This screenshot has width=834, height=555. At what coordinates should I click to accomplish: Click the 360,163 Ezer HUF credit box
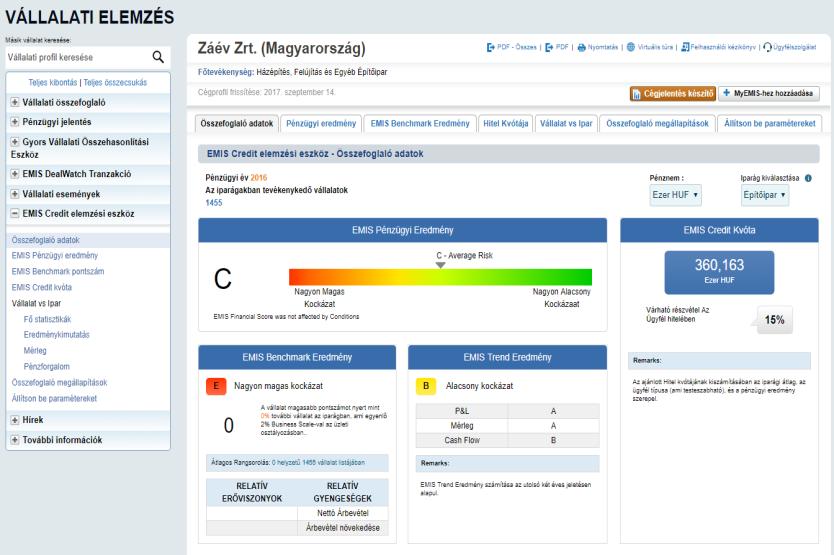click(x=719, y=272)
